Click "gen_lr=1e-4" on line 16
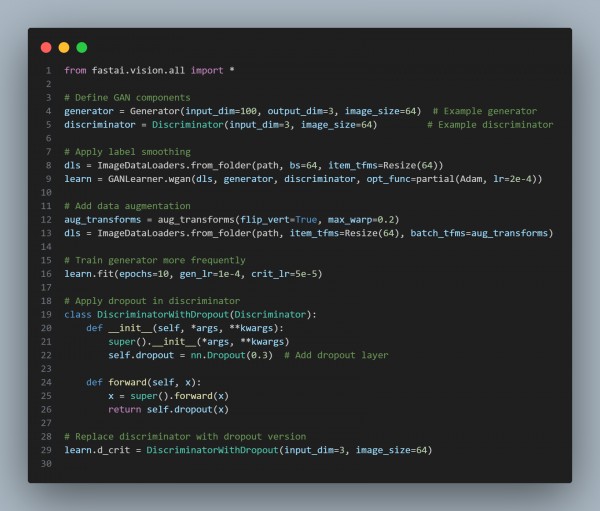The width and height of the screenshot is (600, 511). click(x=210, y=274)
